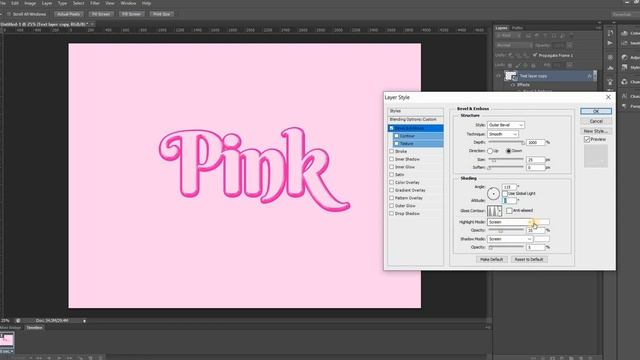Toggle visibility of Text layer copy

(x=498, y=76)
